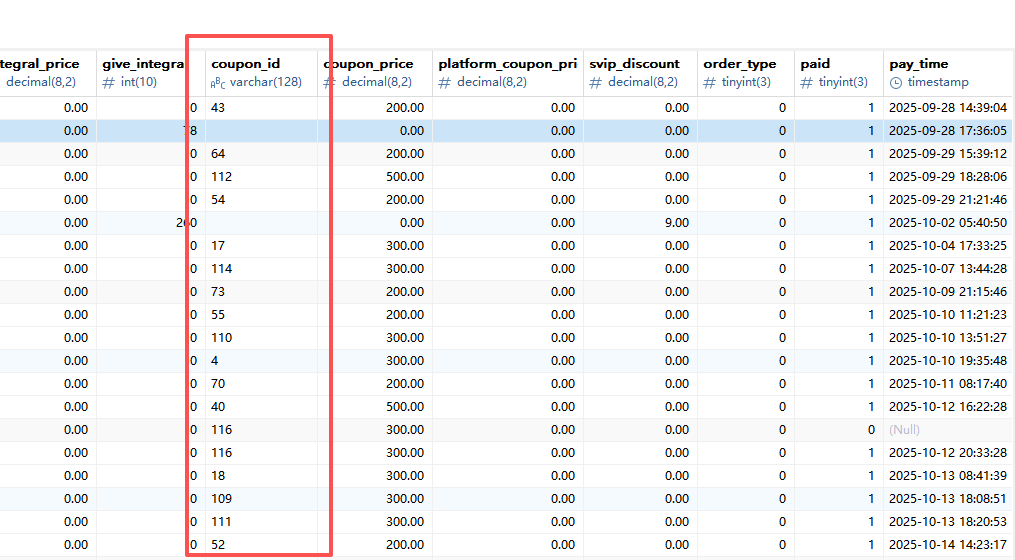Click the hash icon under platform_coupon_pri header
The height and width of the screenshot is (560, 1015).
(x=445, y=83)
